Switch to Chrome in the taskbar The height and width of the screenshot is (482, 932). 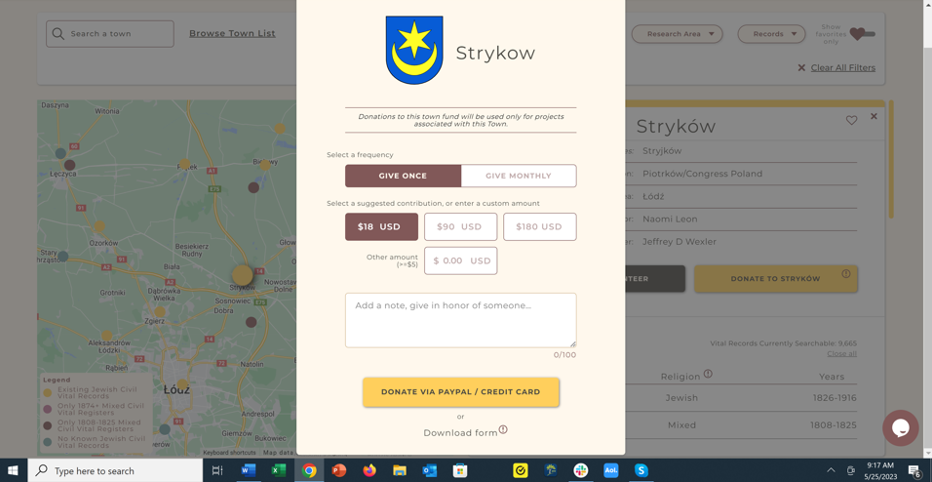pyautogui.click(x=308, y=471)
